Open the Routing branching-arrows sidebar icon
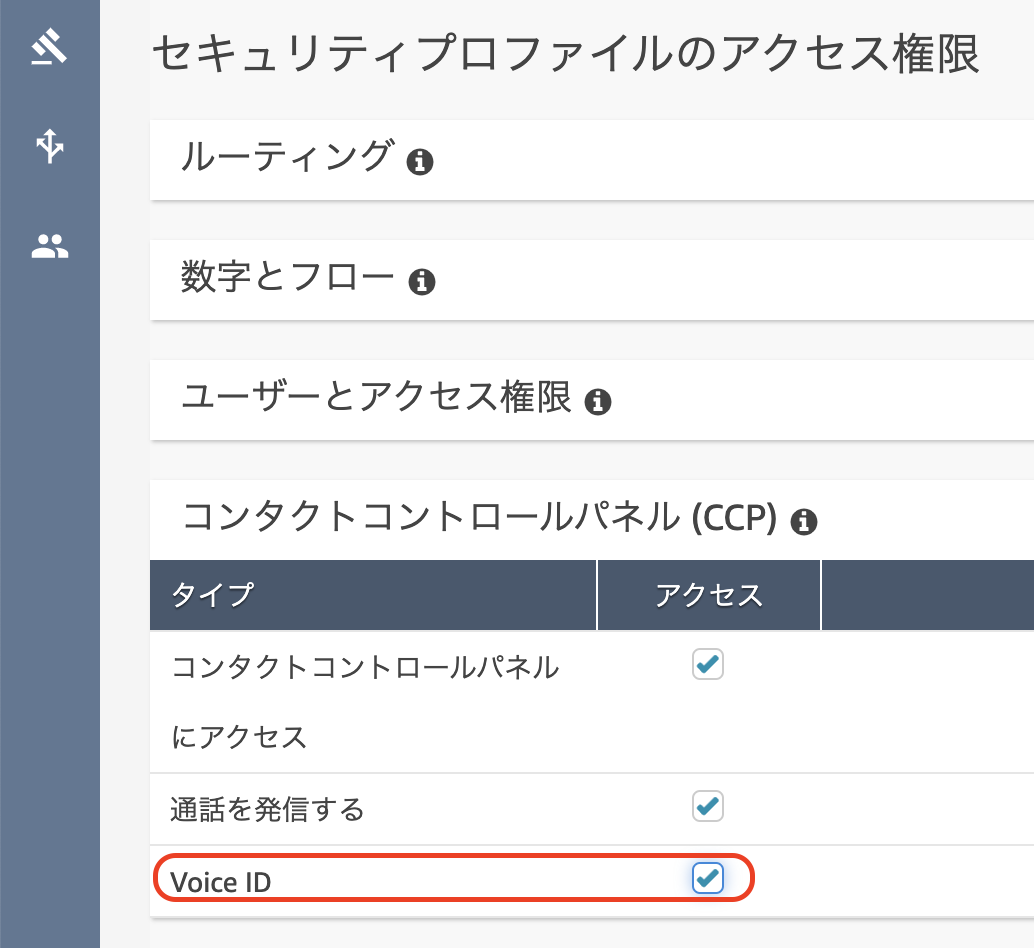The image size is (1034, 948). [x=49, y=145]
